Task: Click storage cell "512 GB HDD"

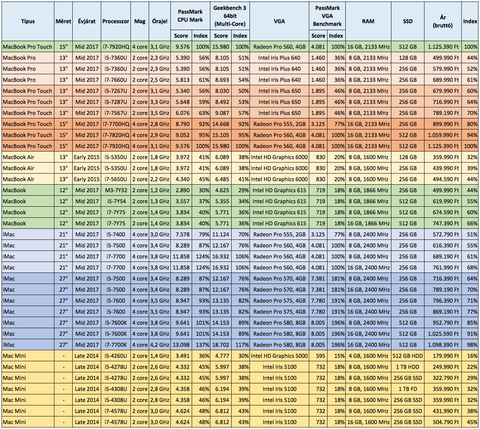Action: 408,356
